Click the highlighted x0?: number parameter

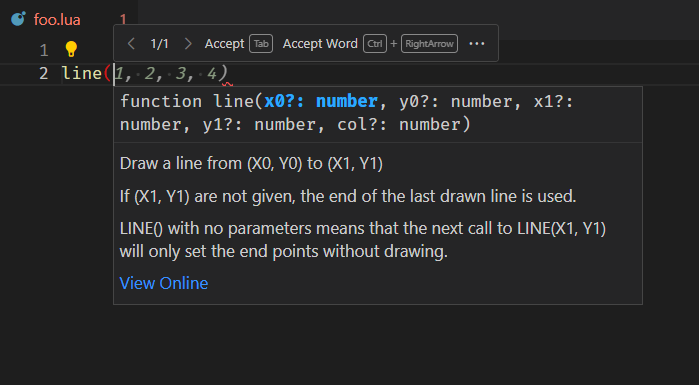(321, 101)
